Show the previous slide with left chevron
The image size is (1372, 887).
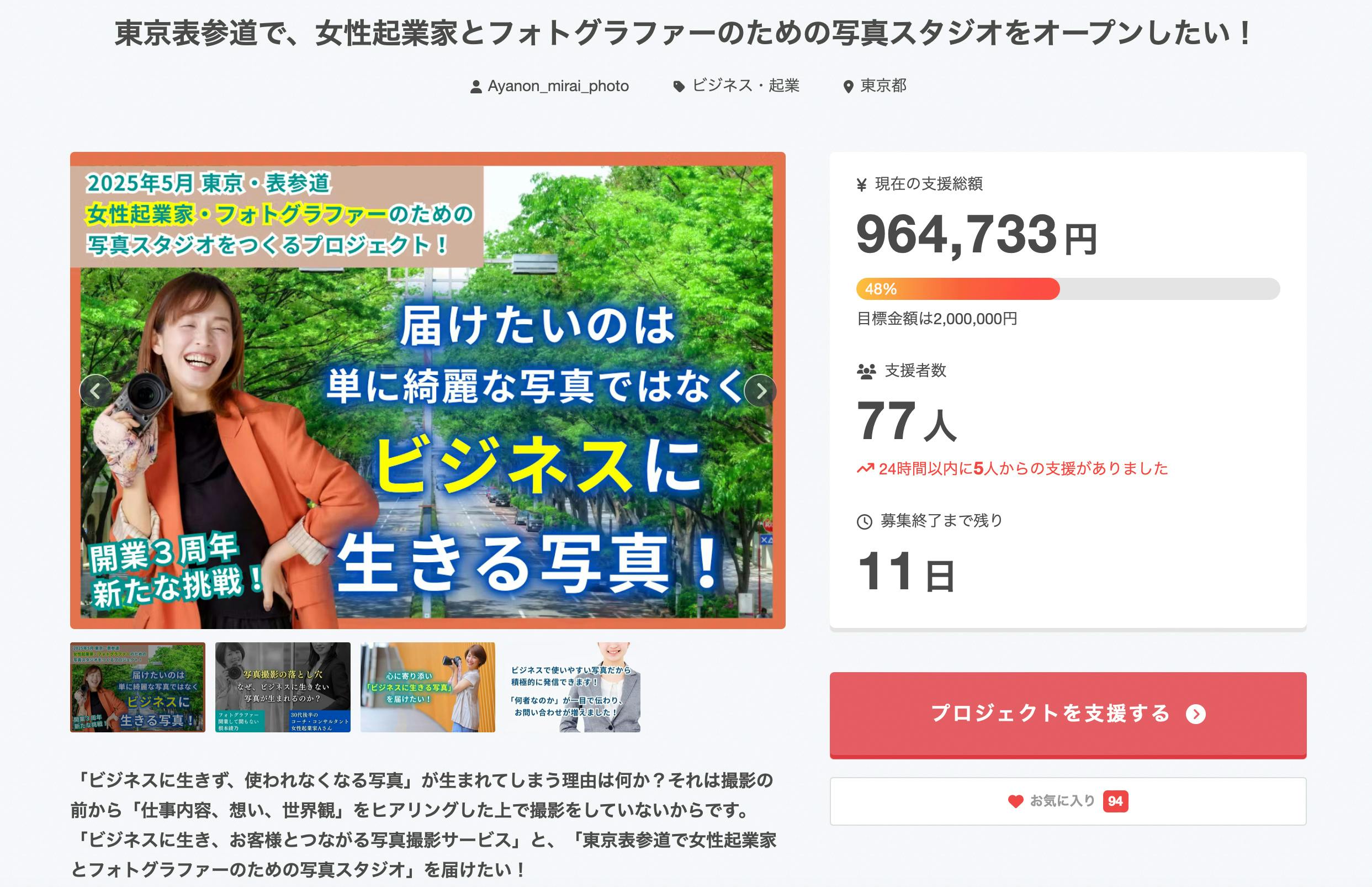tap(96, 391)
